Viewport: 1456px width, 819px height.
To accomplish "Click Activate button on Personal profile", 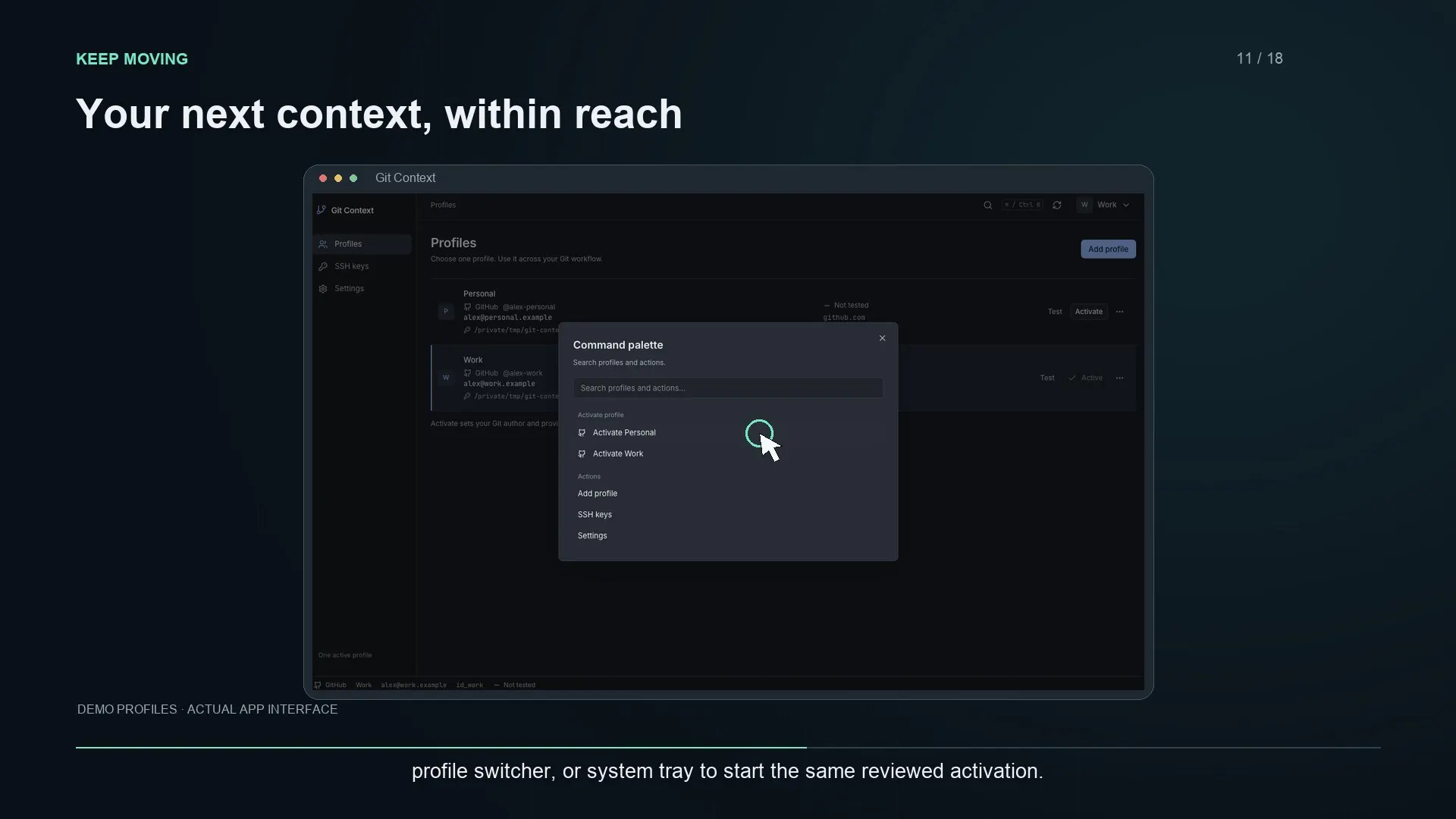I will [1088, 312].
